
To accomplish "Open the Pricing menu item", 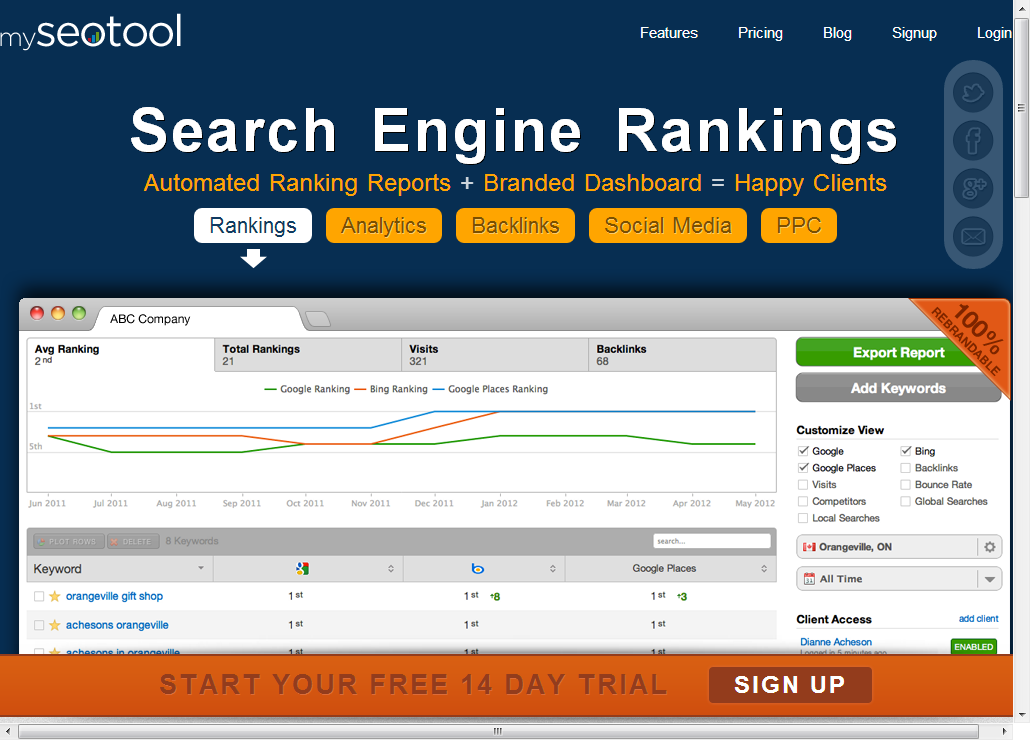I will pos(760,33).
